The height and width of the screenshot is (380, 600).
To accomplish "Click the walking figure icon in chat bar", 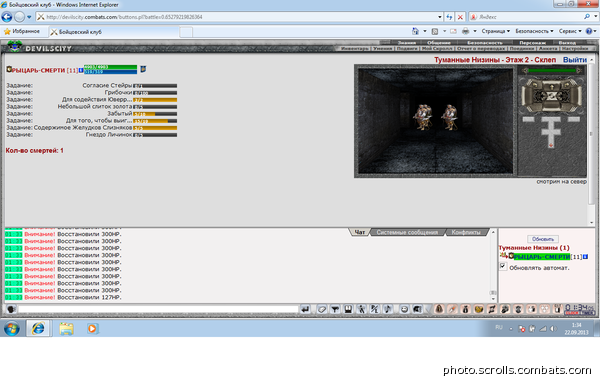I will [x=361, y=309].
